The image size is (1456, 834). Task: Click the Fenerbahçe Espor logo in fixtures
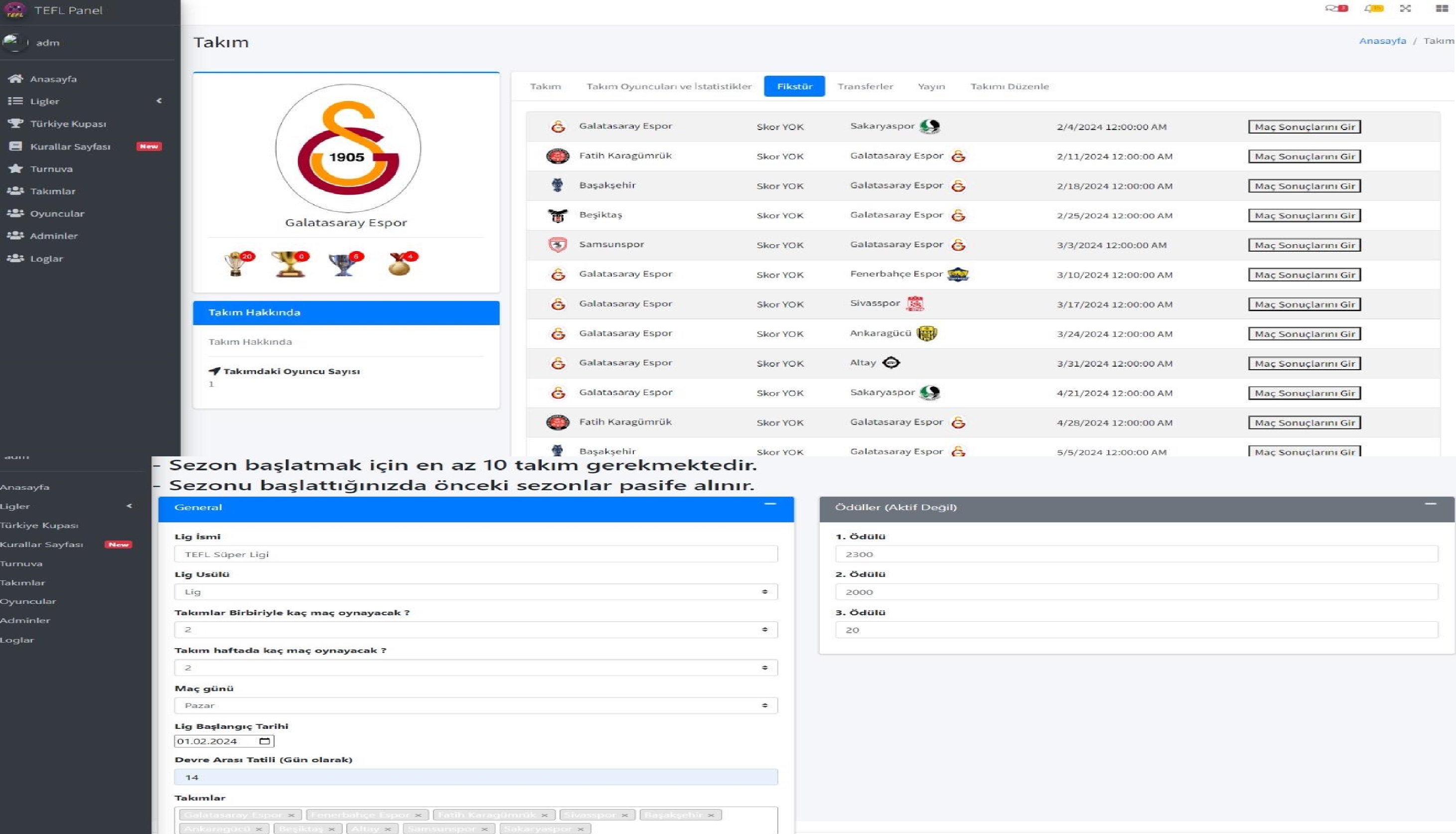[x=958, y=275]
